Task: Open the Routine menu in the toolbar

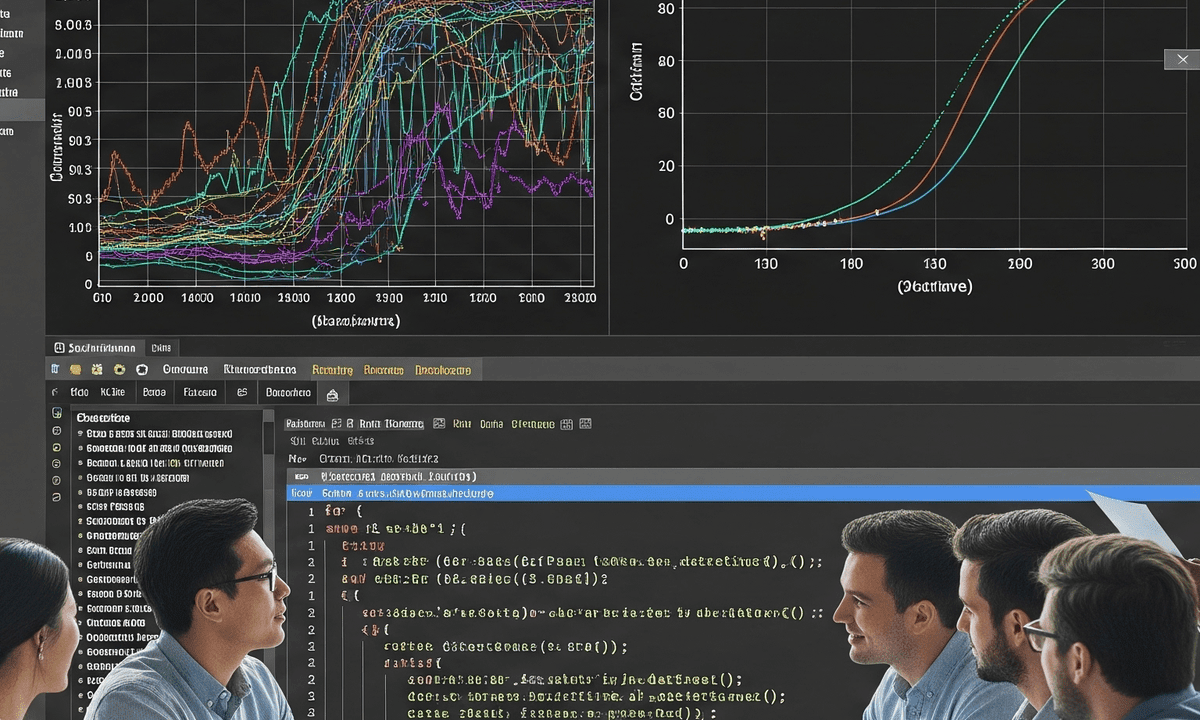Action: pos(332,369)
